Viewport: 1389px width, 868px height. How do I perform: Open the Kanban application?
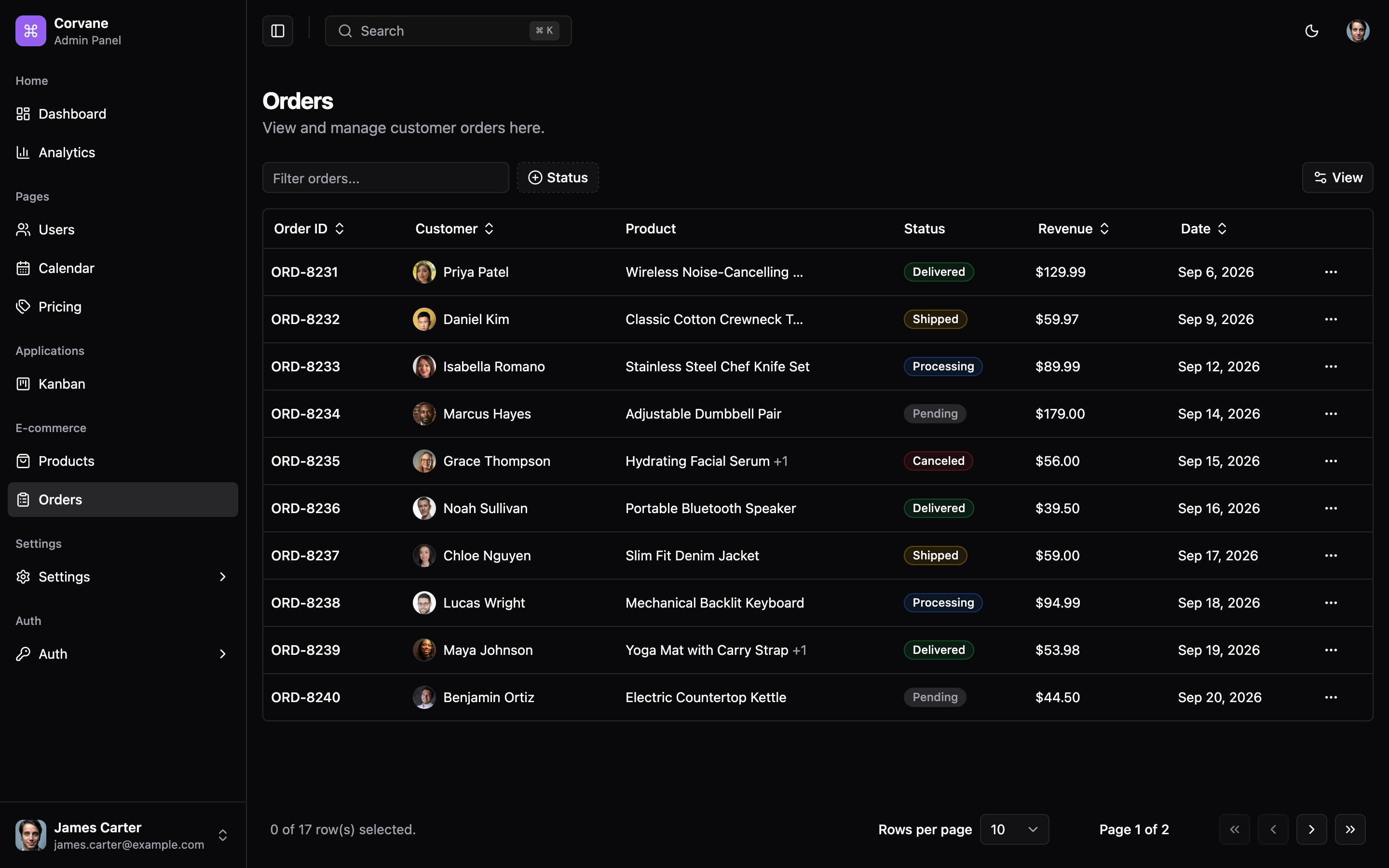[x=123, y=384]
